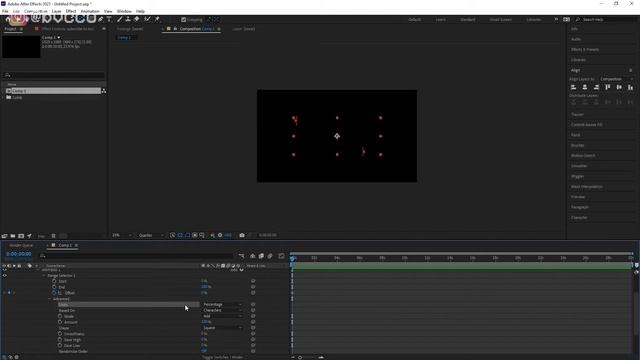Toggle eye visibility for Range Selector 1
The width and height of the screenshot is (640, 360).
coord(4,276)
